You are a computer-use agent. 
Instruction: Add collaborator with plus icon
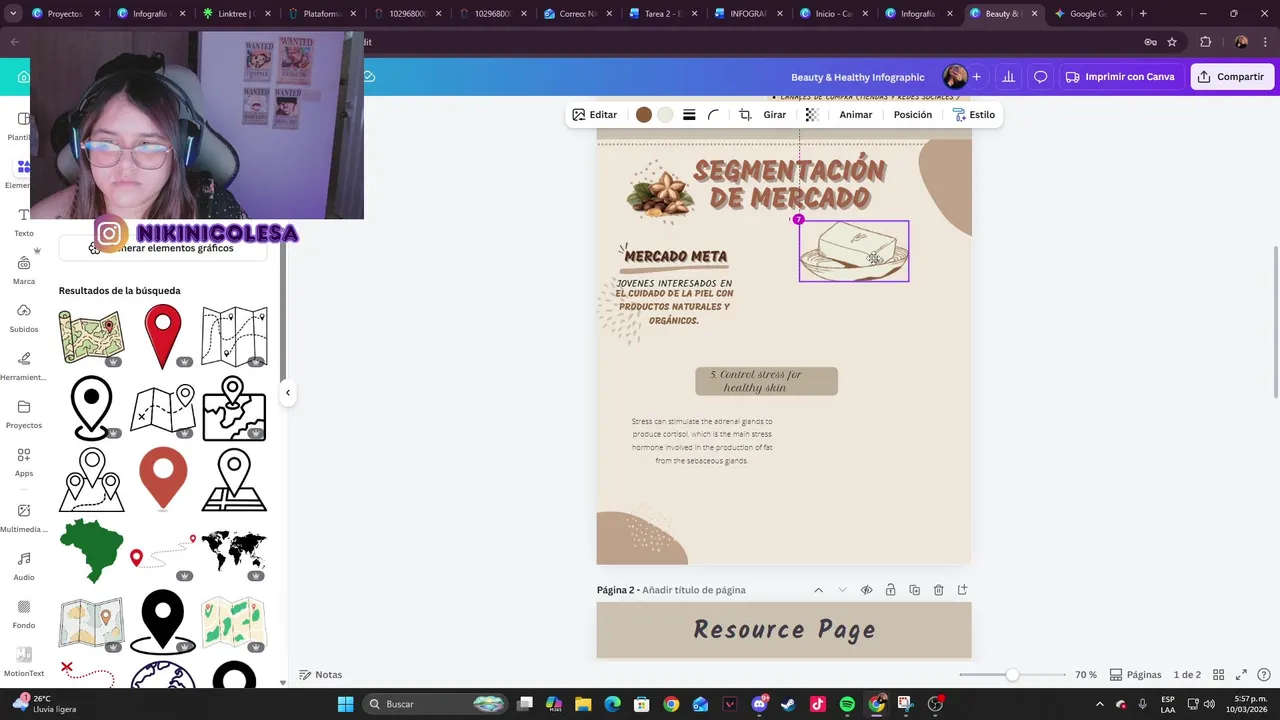coord(976,77)
